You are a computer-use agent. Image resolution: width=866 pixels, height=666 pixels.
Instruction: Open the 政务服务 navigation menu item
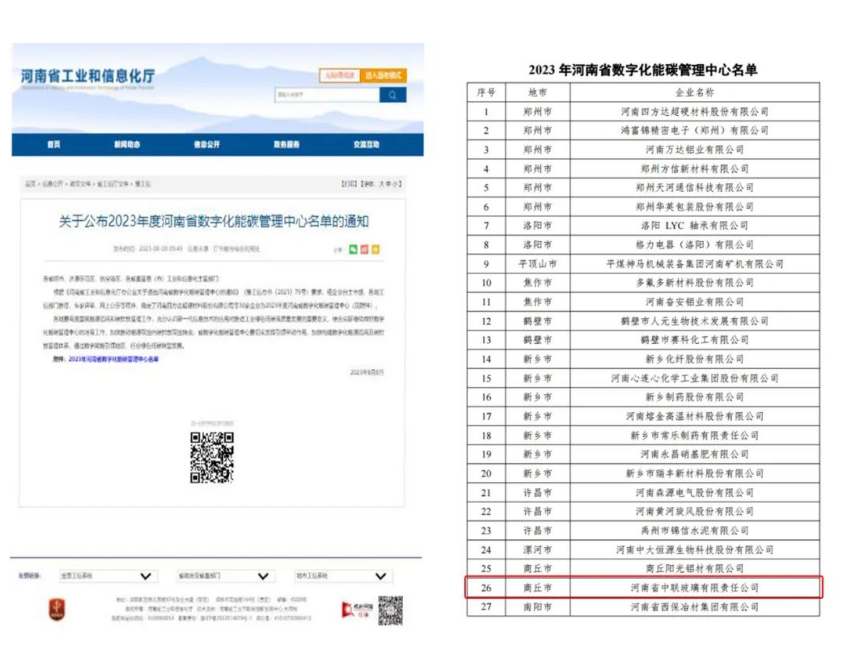[287, 145]
